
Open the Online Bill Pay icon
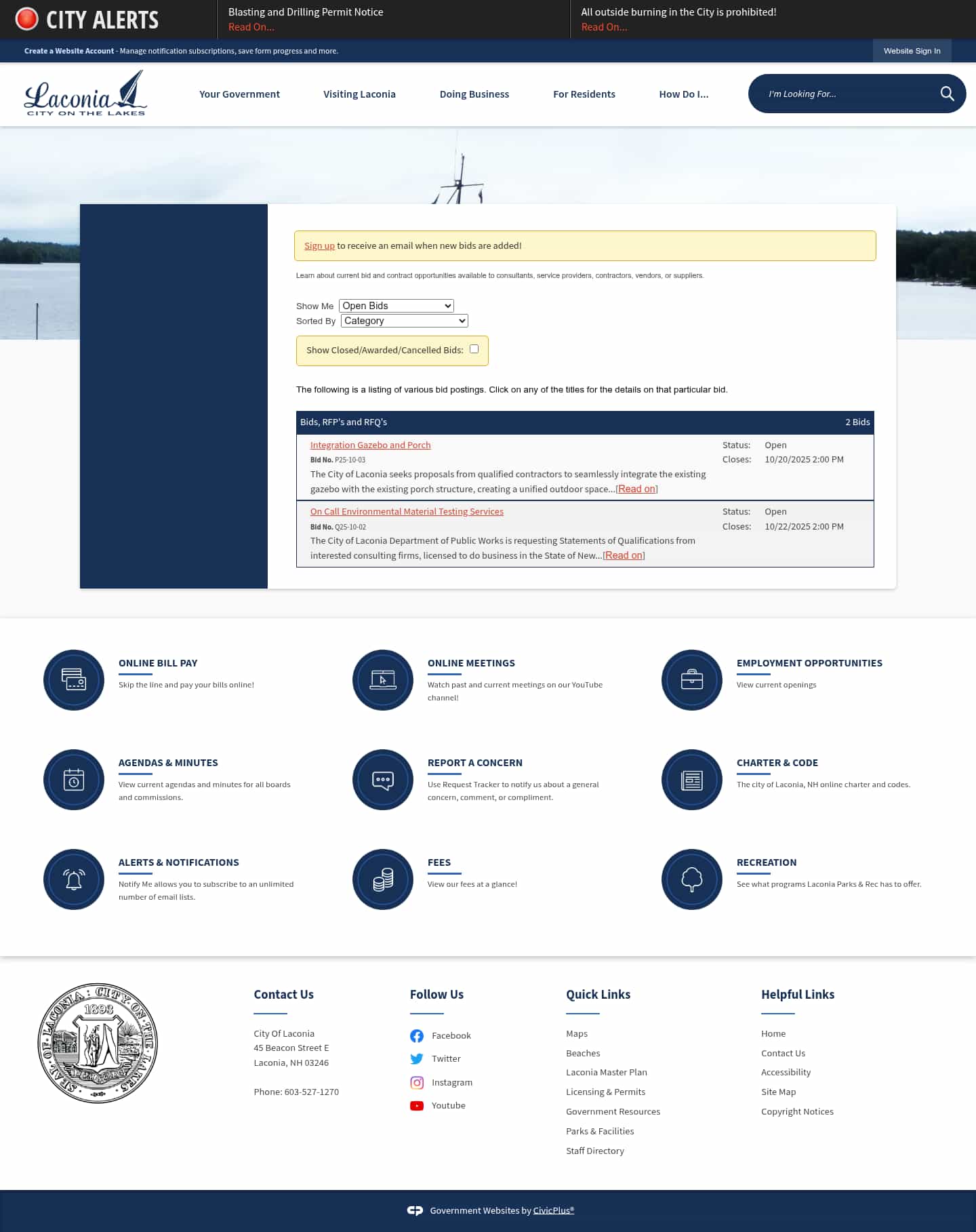coord(74,680)
